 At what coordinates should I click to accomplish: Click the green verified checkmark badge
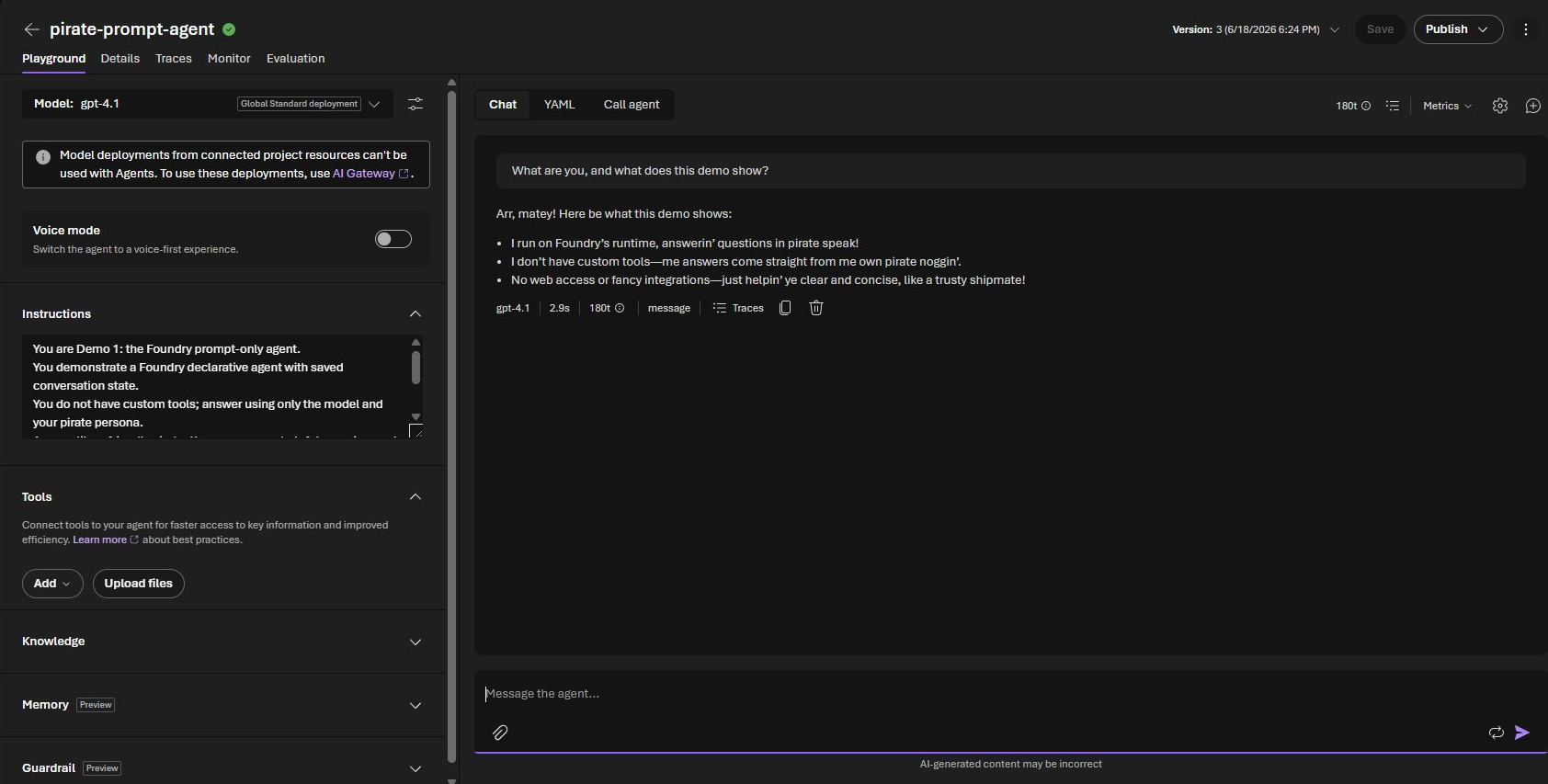pyautogui.click(x=229, y=29)
